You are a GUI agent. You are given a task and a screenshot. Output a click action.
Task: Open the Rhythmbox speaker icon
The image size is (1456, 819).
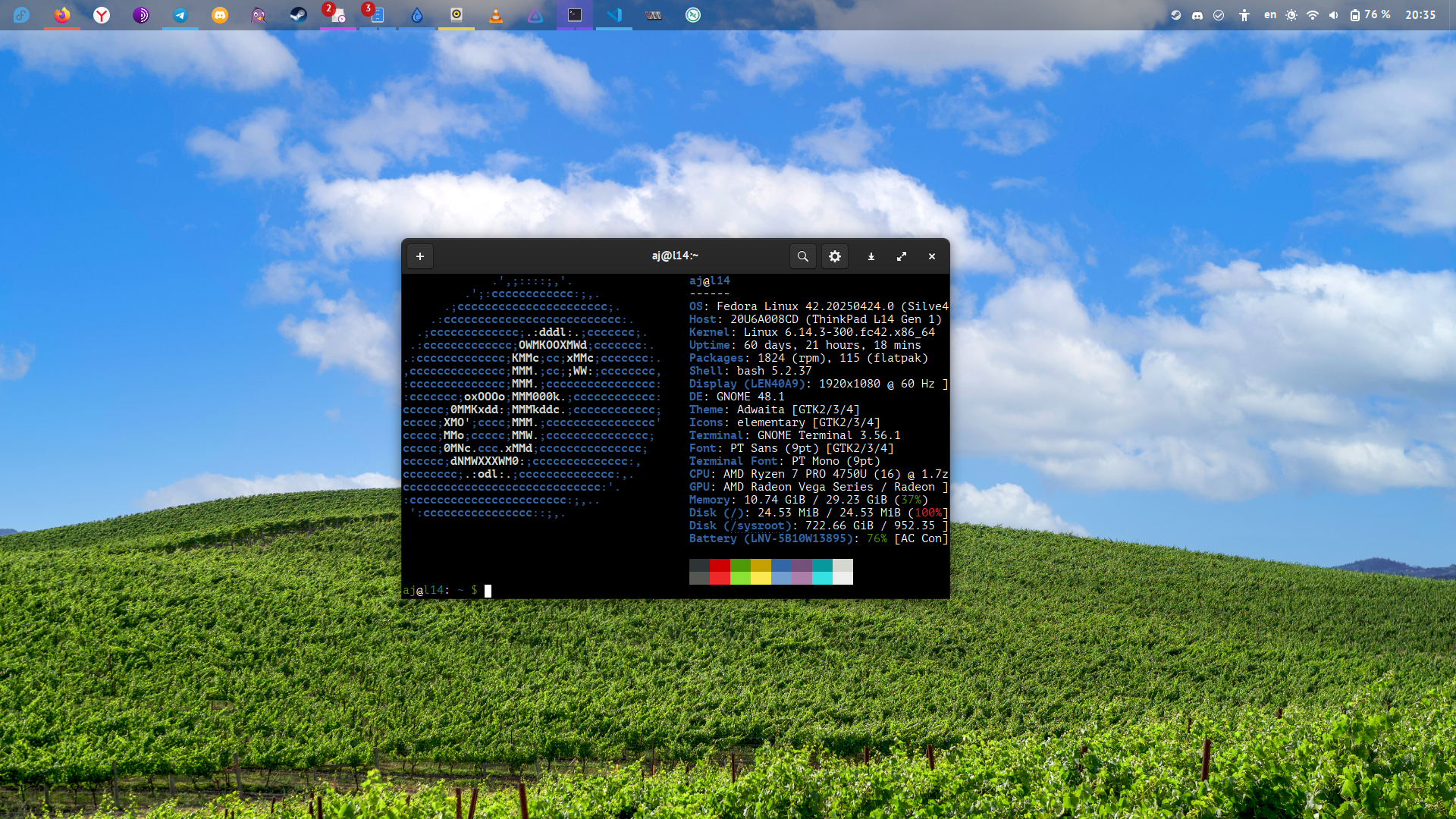pyautogui.click(x=457, y=15)
